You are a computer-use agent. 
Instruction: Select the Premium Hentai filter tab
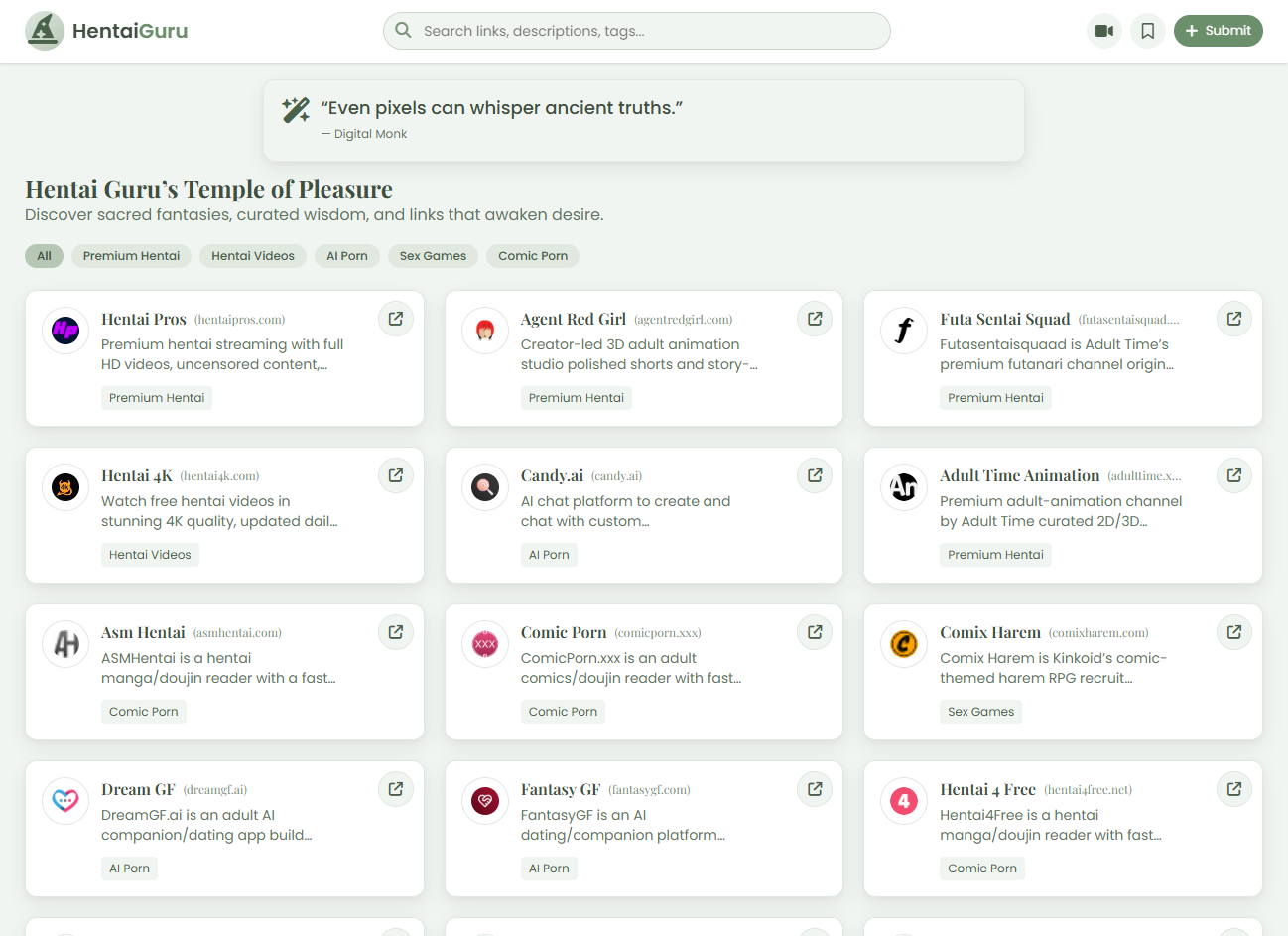coord(131,256)
